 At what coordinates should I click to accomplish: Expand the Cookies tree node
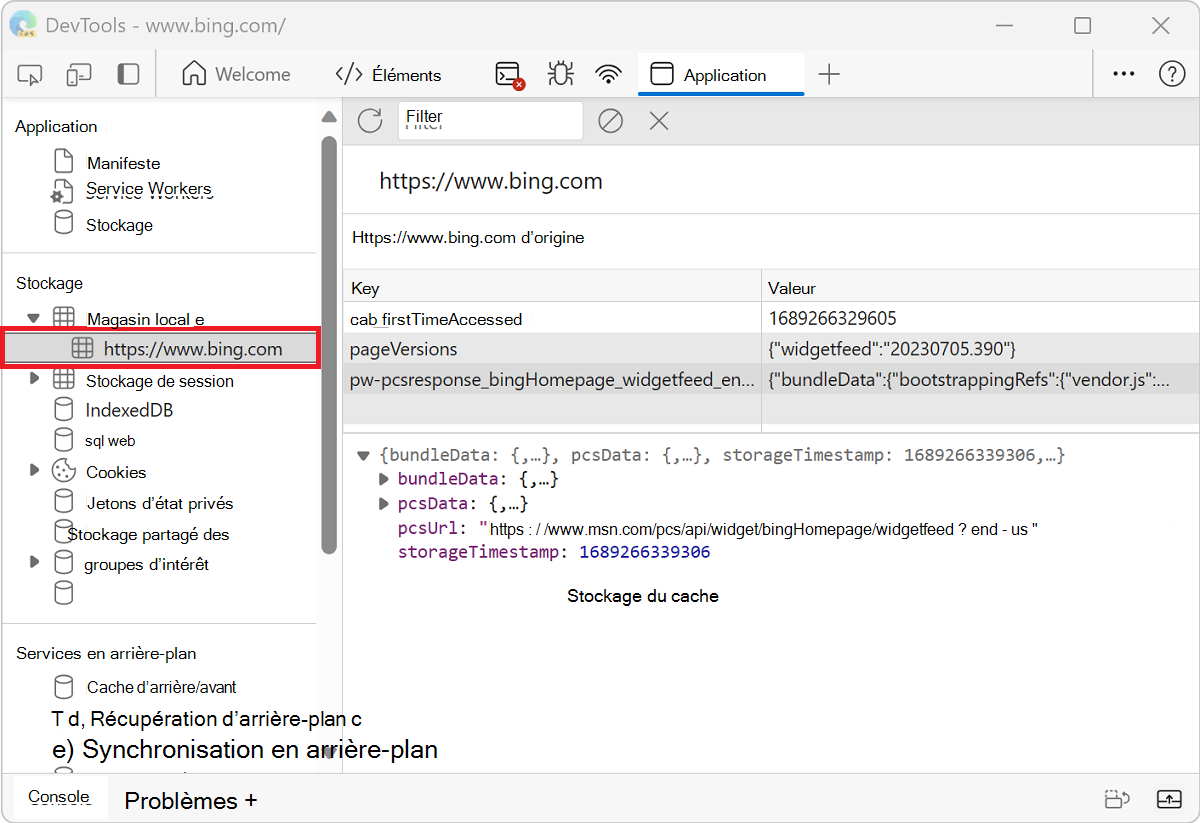(x=34, y=471)
